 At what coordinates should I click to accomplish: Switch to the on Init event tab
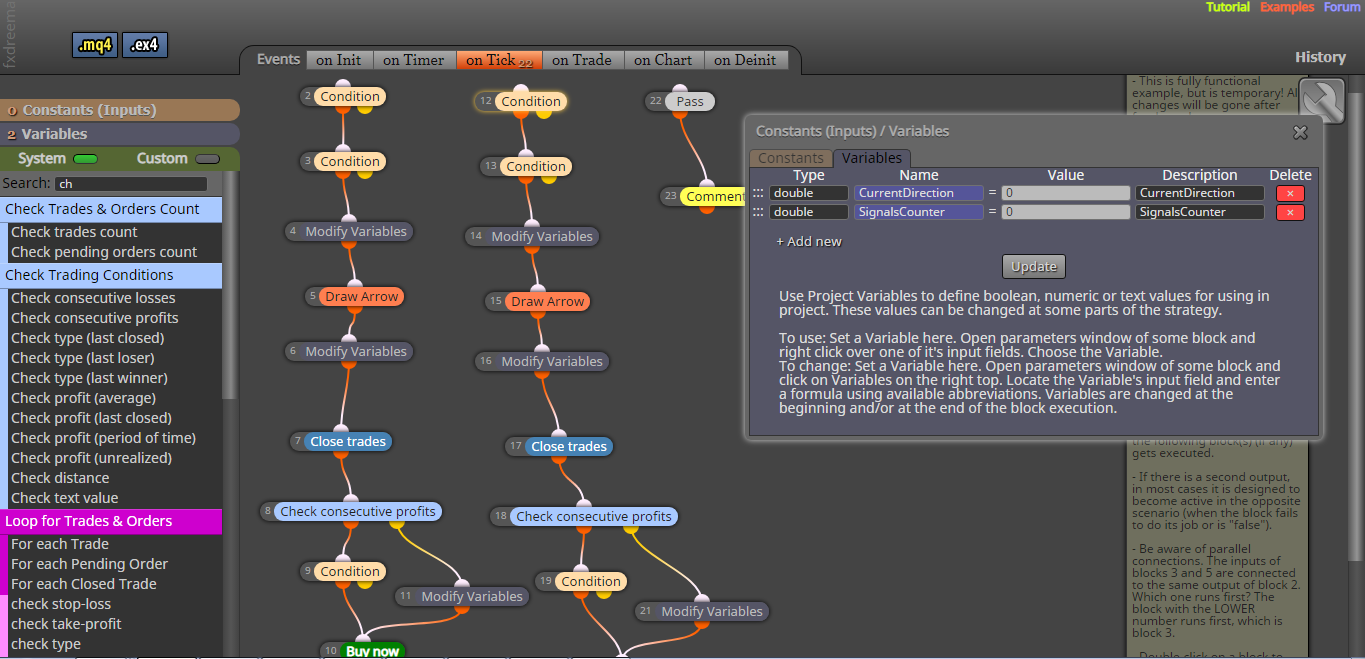[x=339, y=60]
